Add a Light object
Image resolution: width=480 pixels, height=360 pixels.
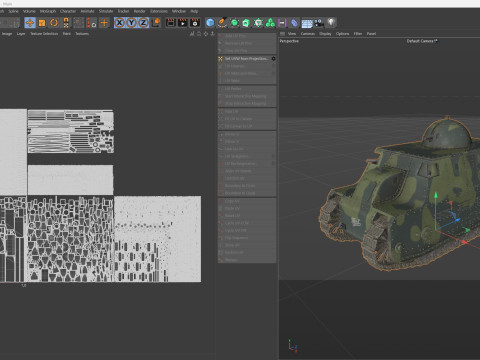331,23
